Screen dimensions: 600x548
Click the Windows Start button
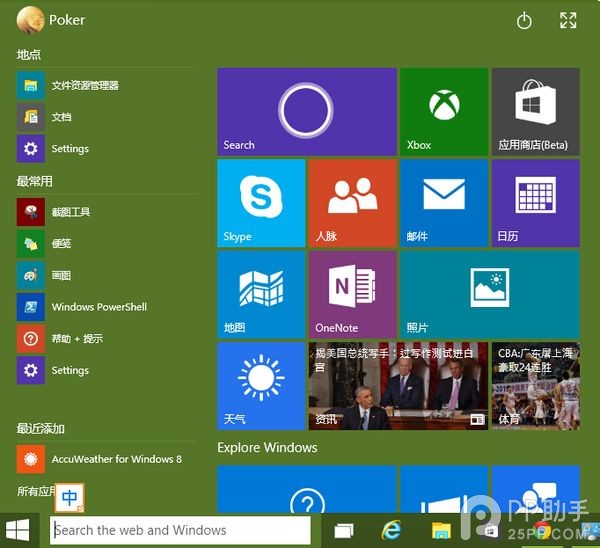coord(17,530)
